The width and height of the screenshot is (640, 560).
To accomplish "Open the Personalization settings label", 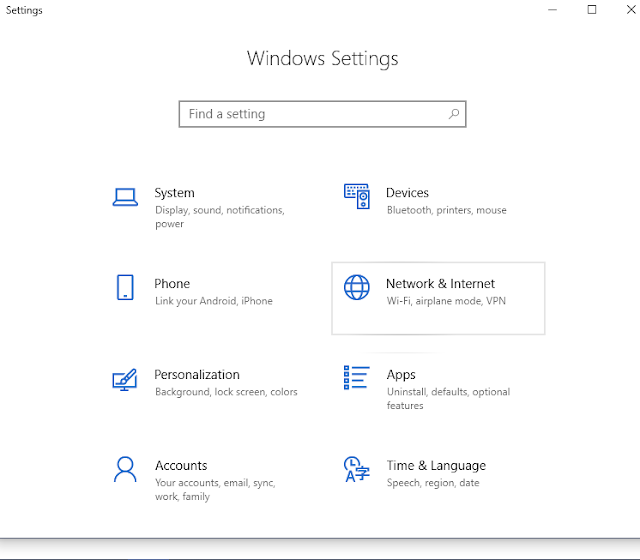I will point(197,375).
